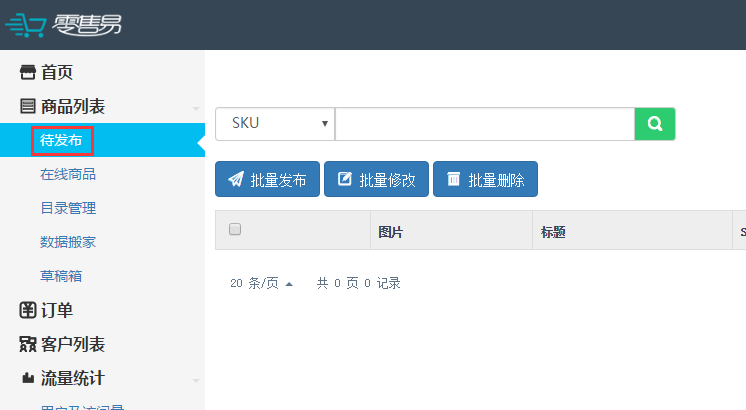Collapse the 商品列表 menu arrow
The height and width of the screenshot is (410, 746).
point(196,108)
